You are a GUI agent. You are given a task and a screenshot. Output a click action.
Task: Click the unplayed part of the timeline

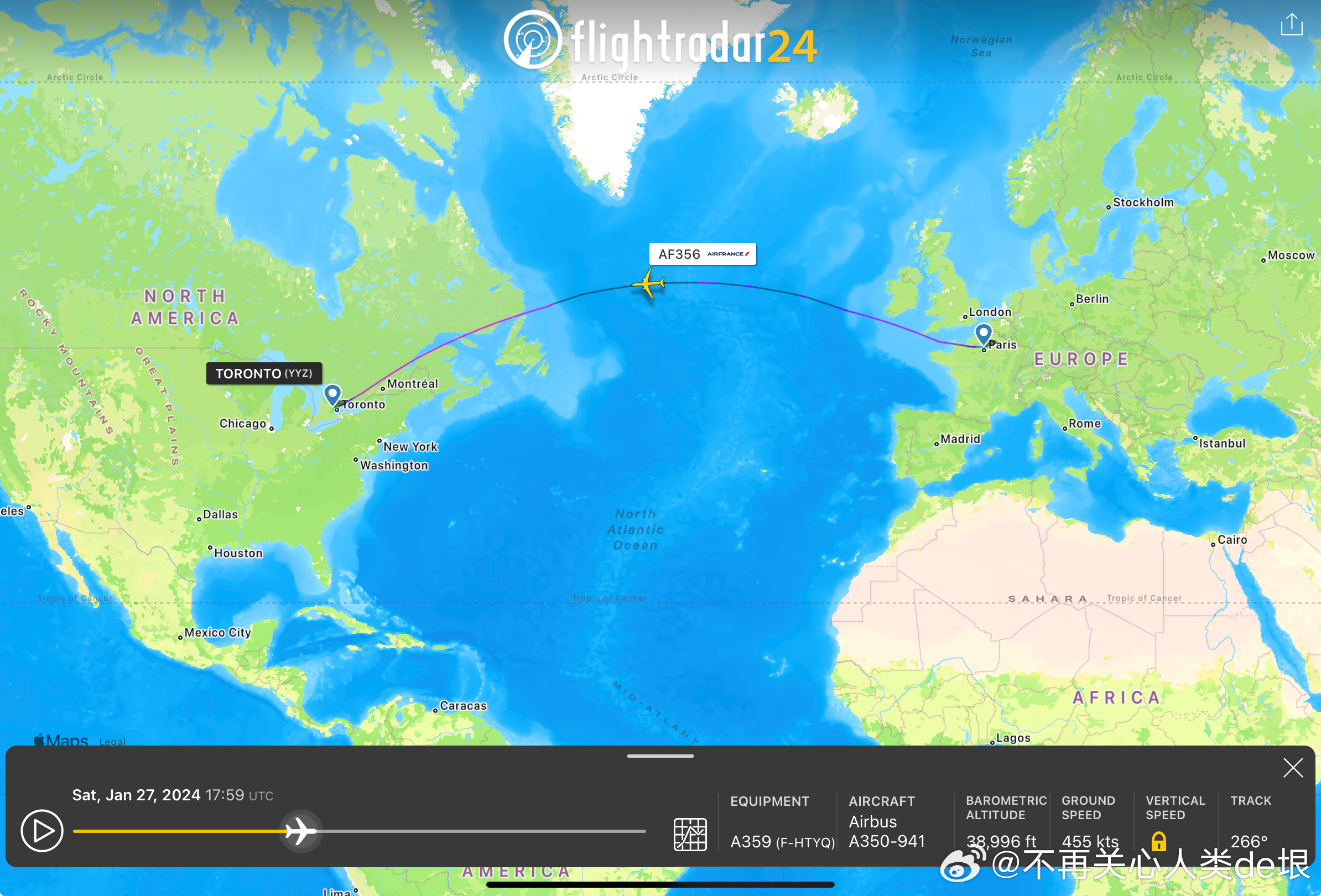click(483, 831)
